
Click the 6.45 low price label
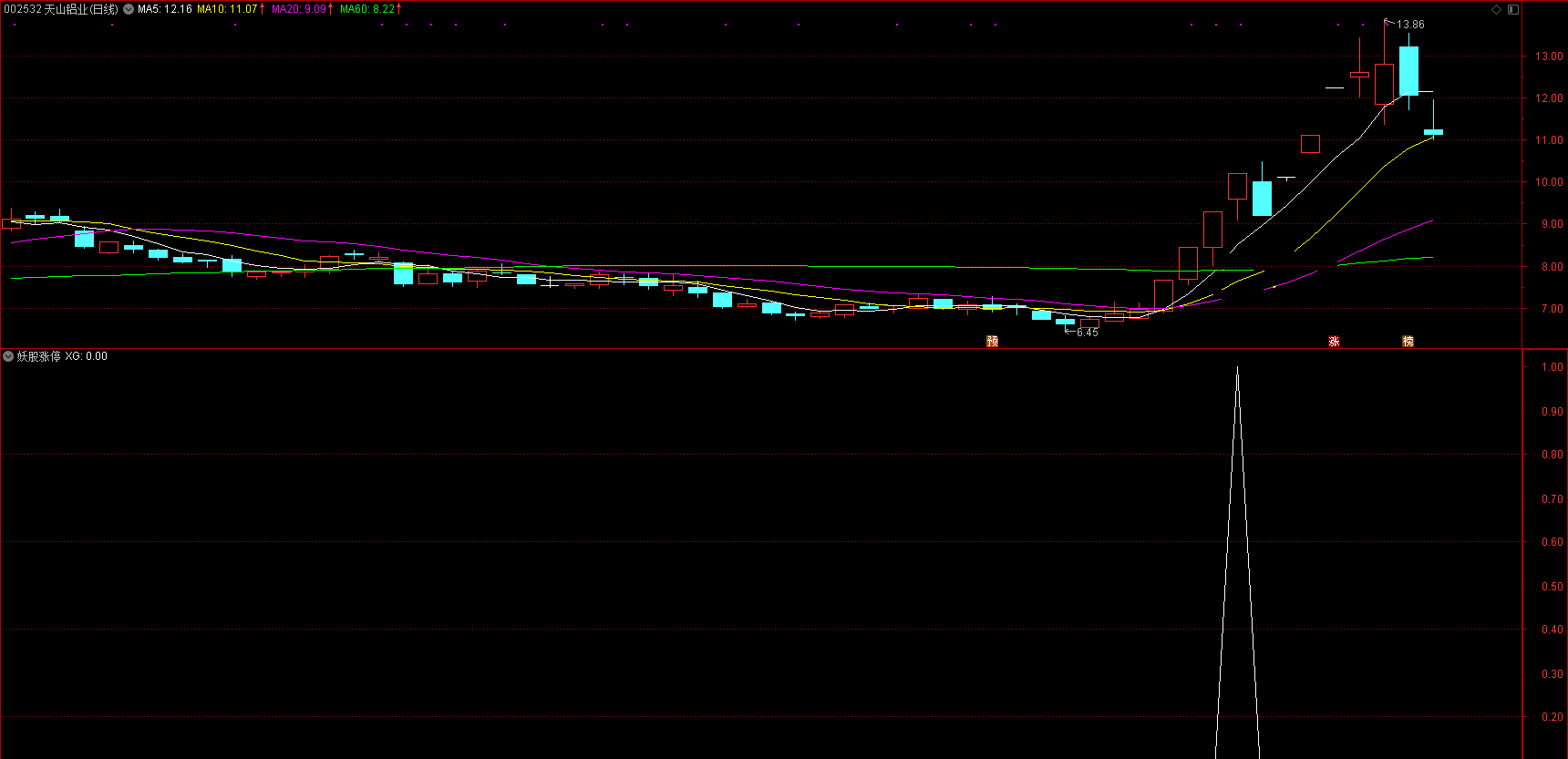(1088, 333)
